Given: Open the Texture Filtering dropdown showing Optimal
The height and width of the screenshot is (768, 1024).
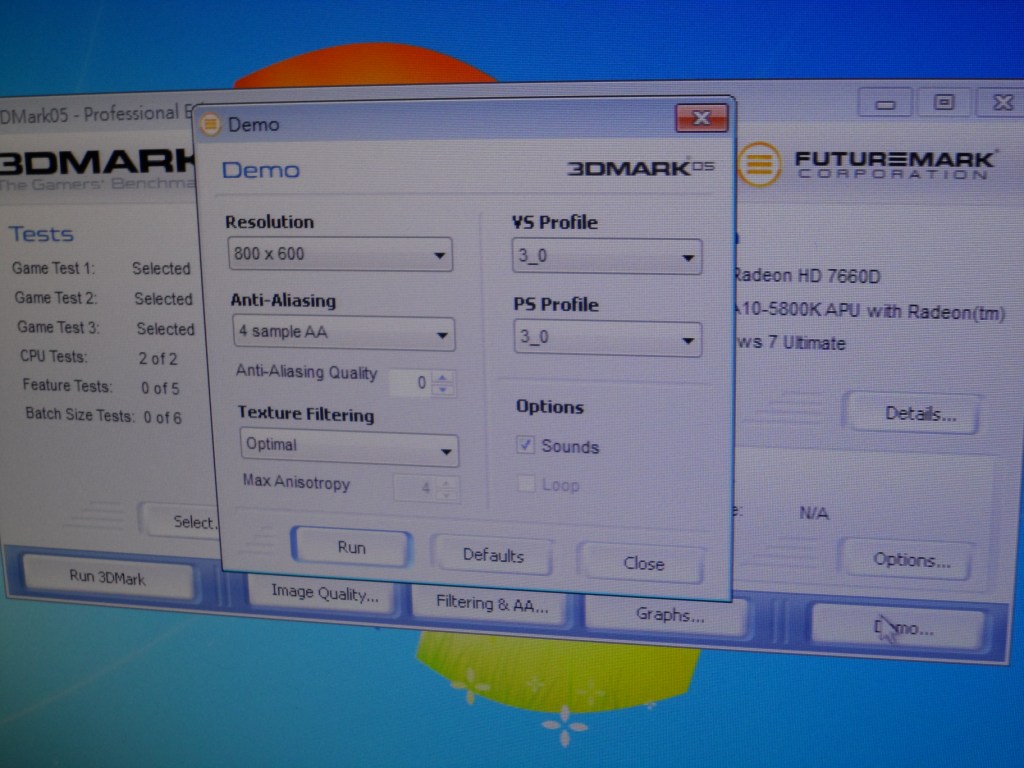Looking at the screenshot, I should tap(349, 448).
